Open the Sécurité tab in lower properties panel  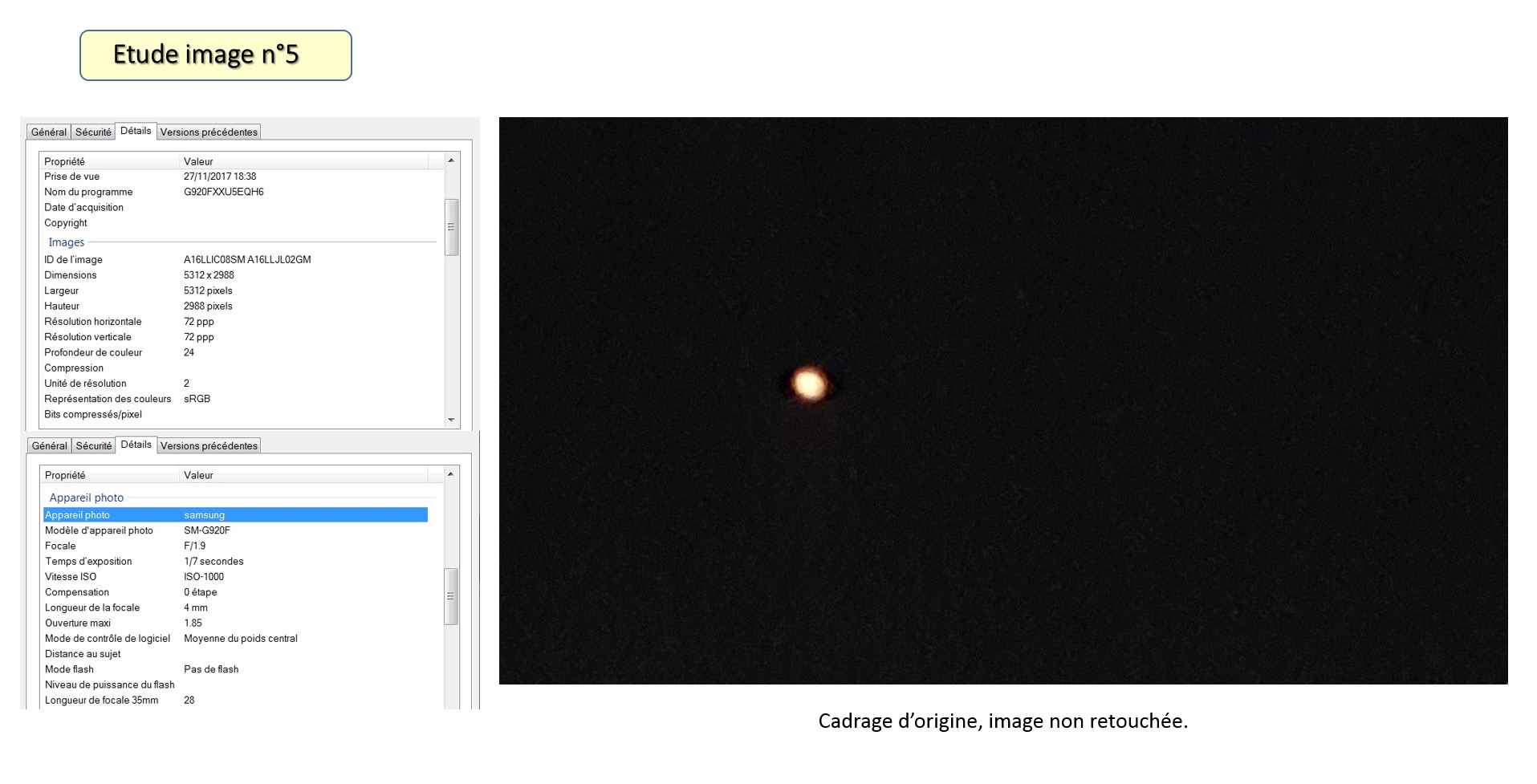[94, 446]
